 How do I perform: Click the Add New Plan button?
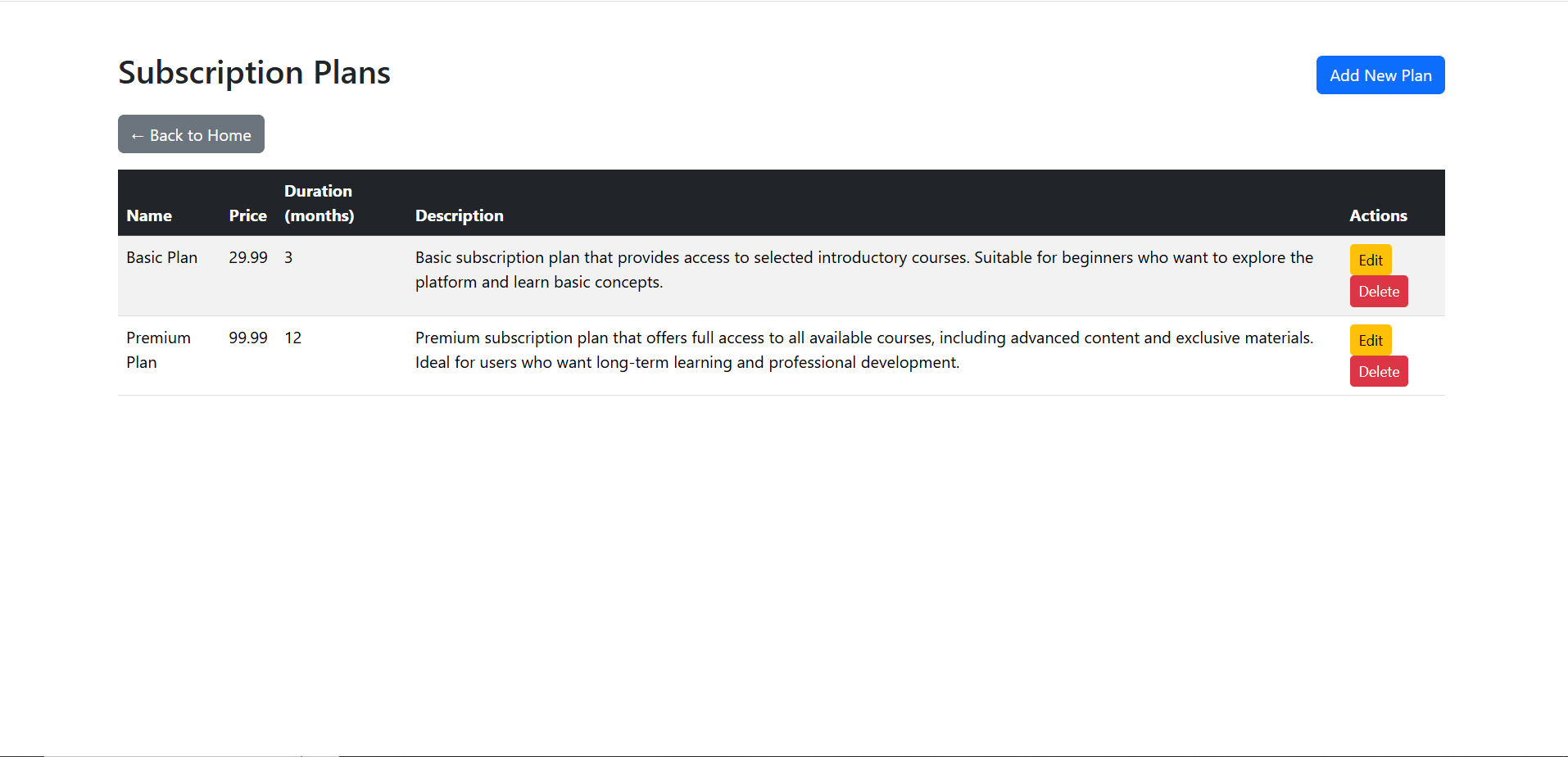coord(1380,75)
